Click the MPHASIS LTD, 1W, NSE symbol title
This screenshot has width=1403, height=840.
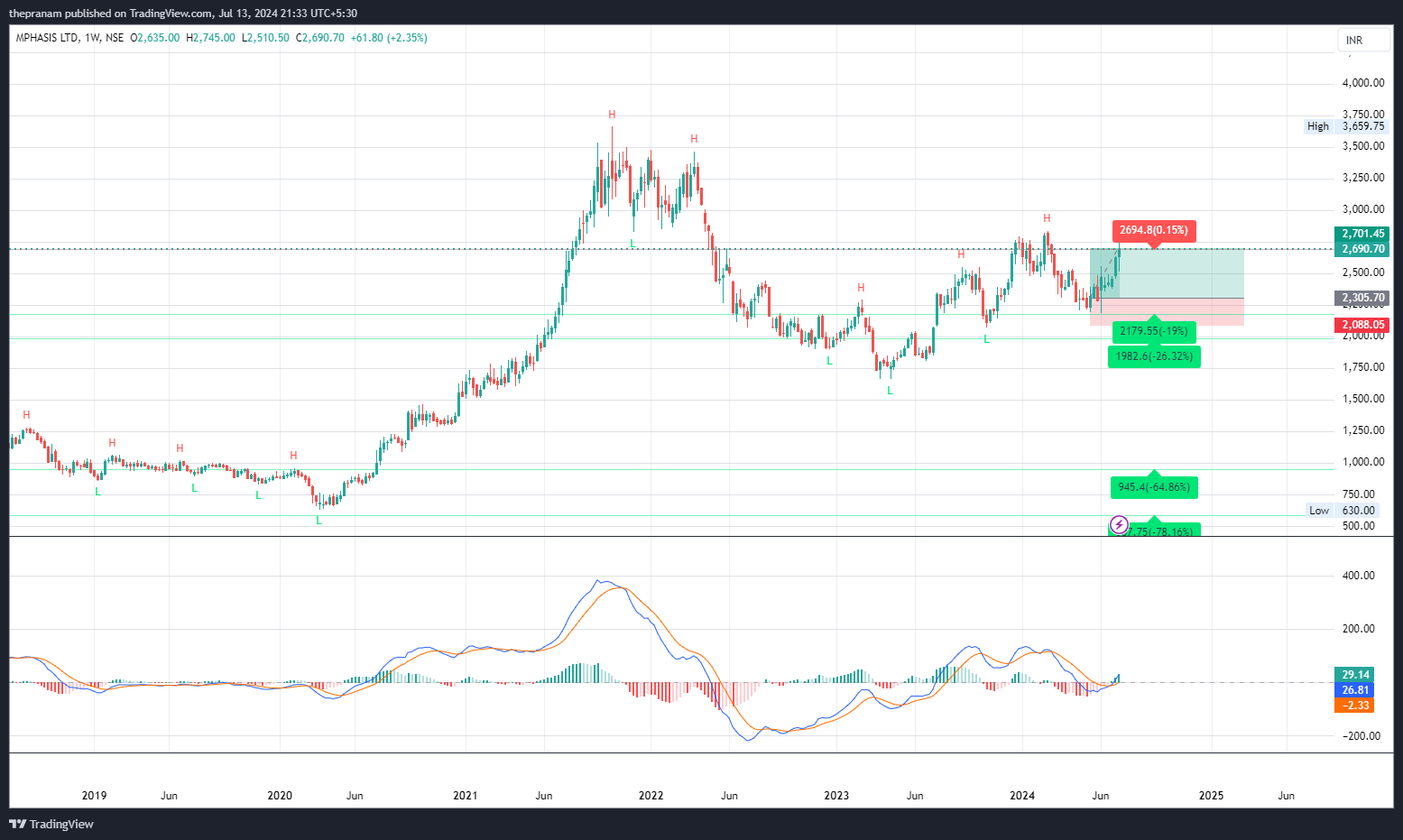coord(70,38)
